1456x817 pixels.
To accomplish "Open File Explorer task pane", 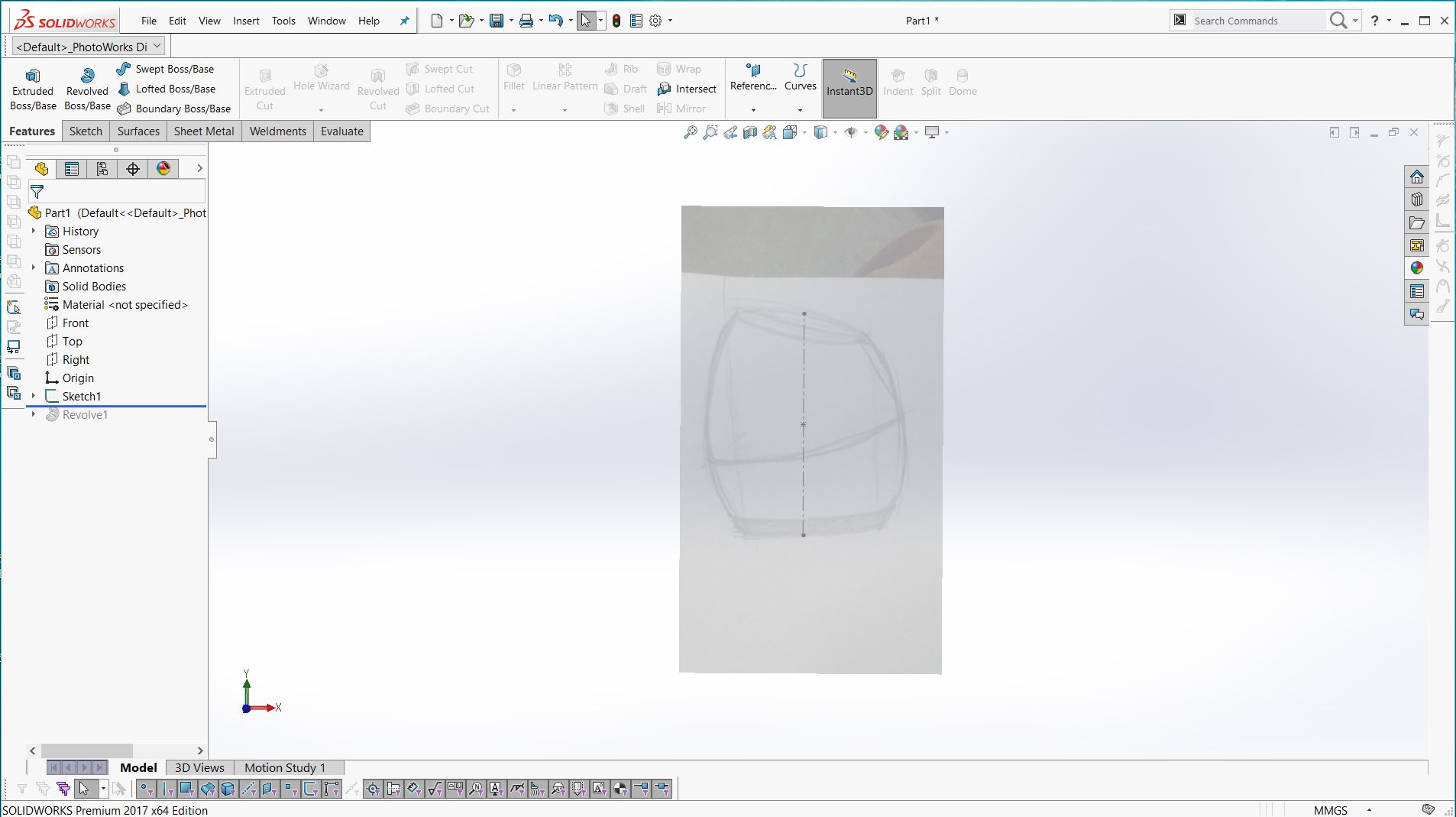I will [x=1417, y=222].
